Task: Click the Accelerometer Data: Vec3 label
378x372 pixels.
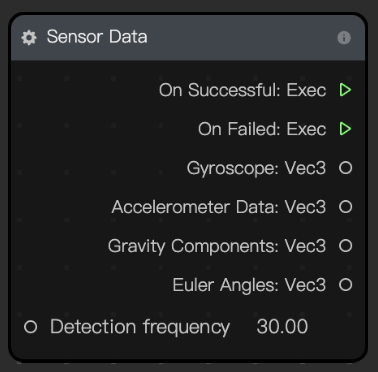Action: (x=219, y=207)
